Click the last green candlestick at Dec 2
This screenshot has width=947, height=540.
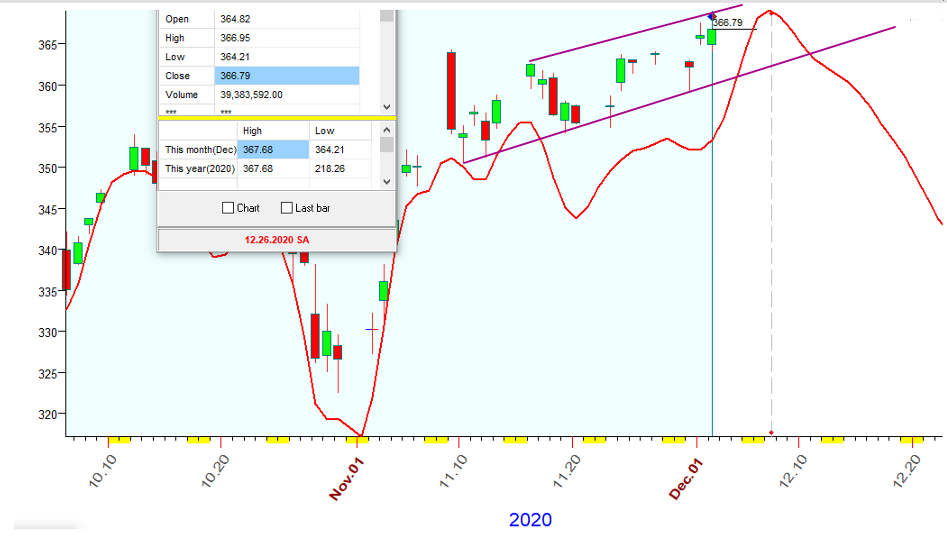[x=711, y=36]
